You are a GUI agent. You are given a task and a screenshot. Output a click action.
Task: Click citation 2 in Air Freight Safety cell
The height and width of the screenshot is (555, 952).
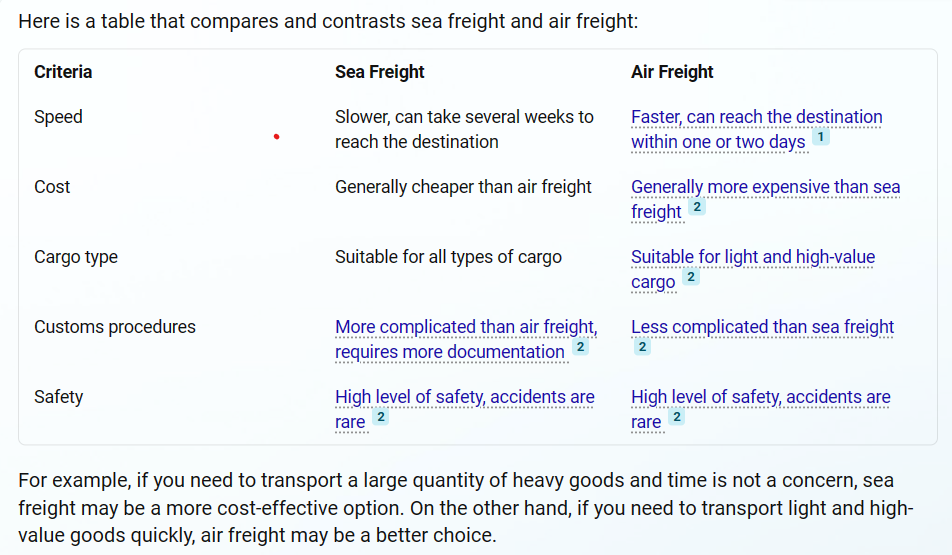pyautogui.click(x=677, y=418)
